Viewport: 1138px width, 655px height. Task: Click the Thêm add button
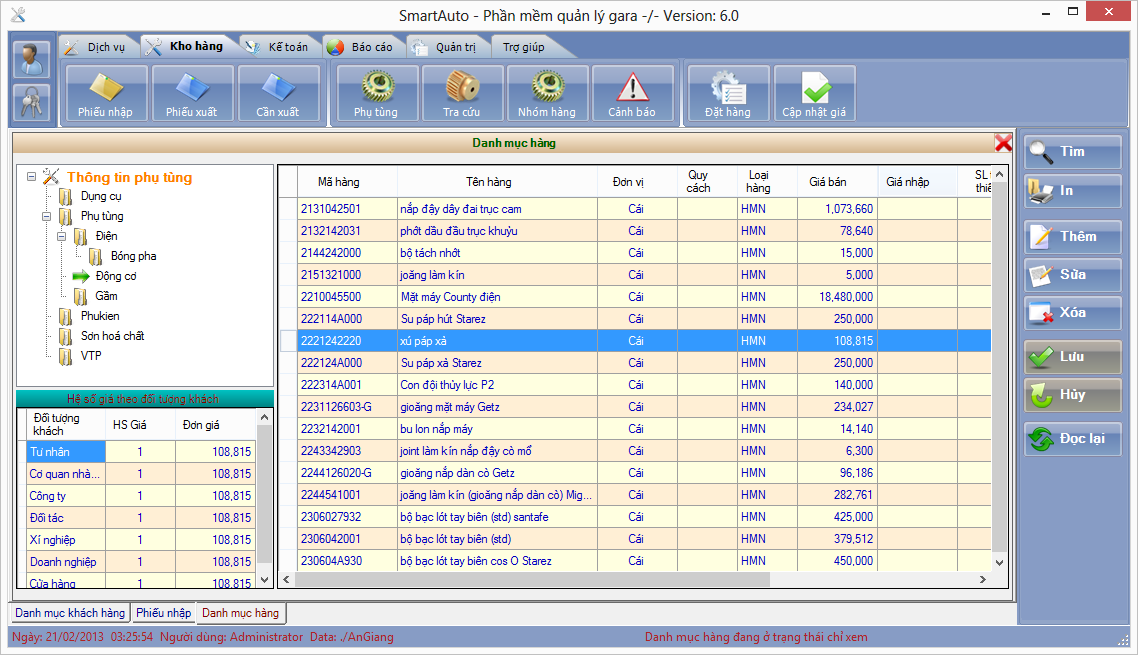[x=1073, y=237]
